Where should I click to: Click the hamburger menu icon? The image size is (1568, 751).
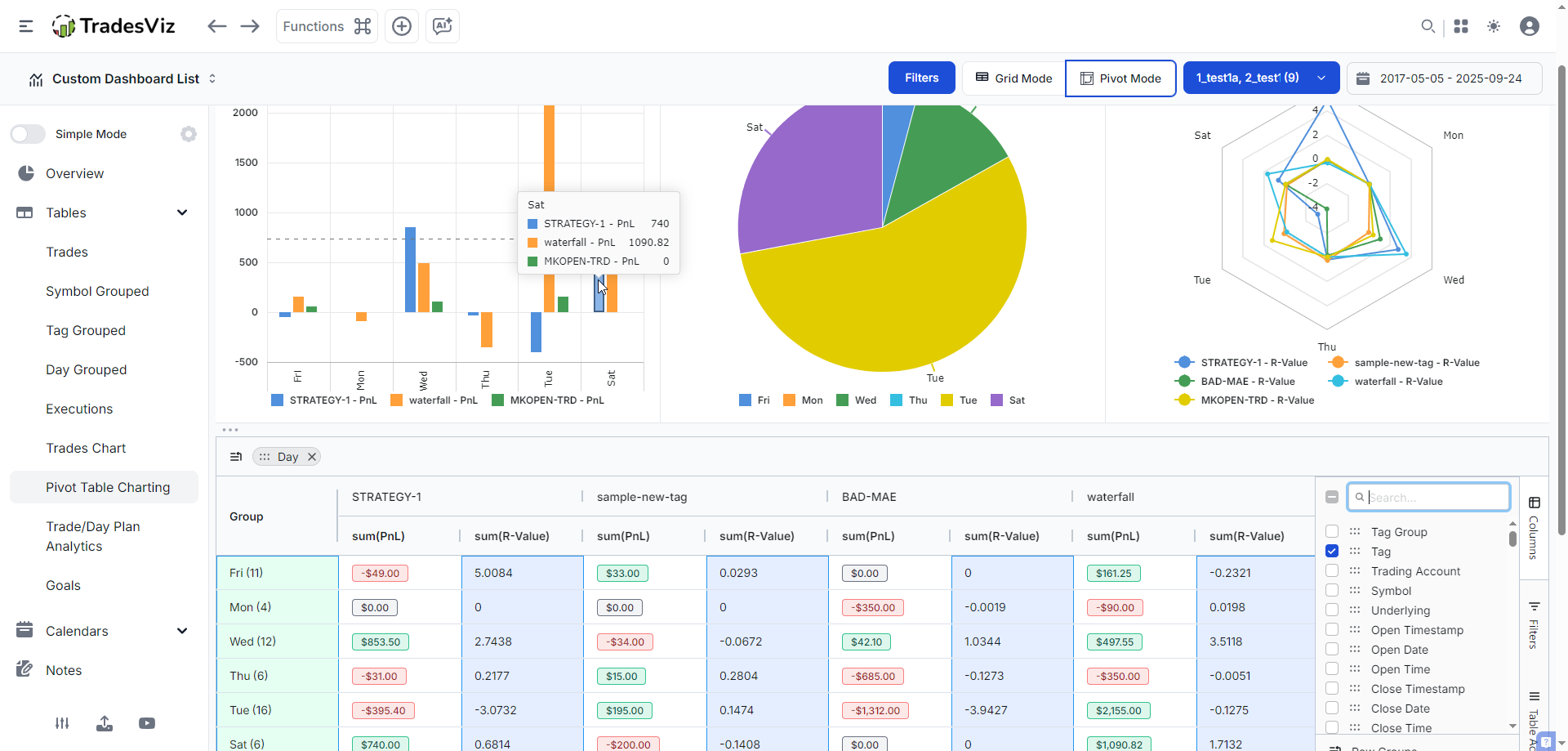(x=26, y=26)
